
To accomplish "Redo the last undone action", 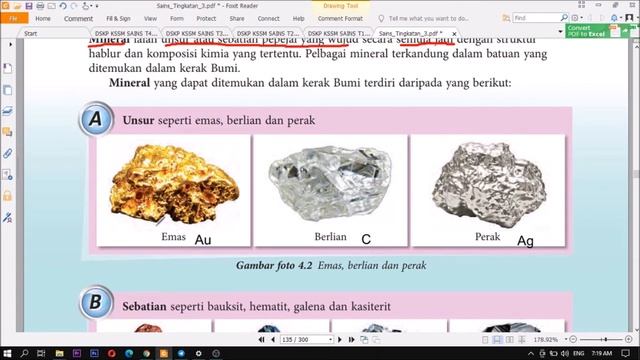I will [74, 6].
